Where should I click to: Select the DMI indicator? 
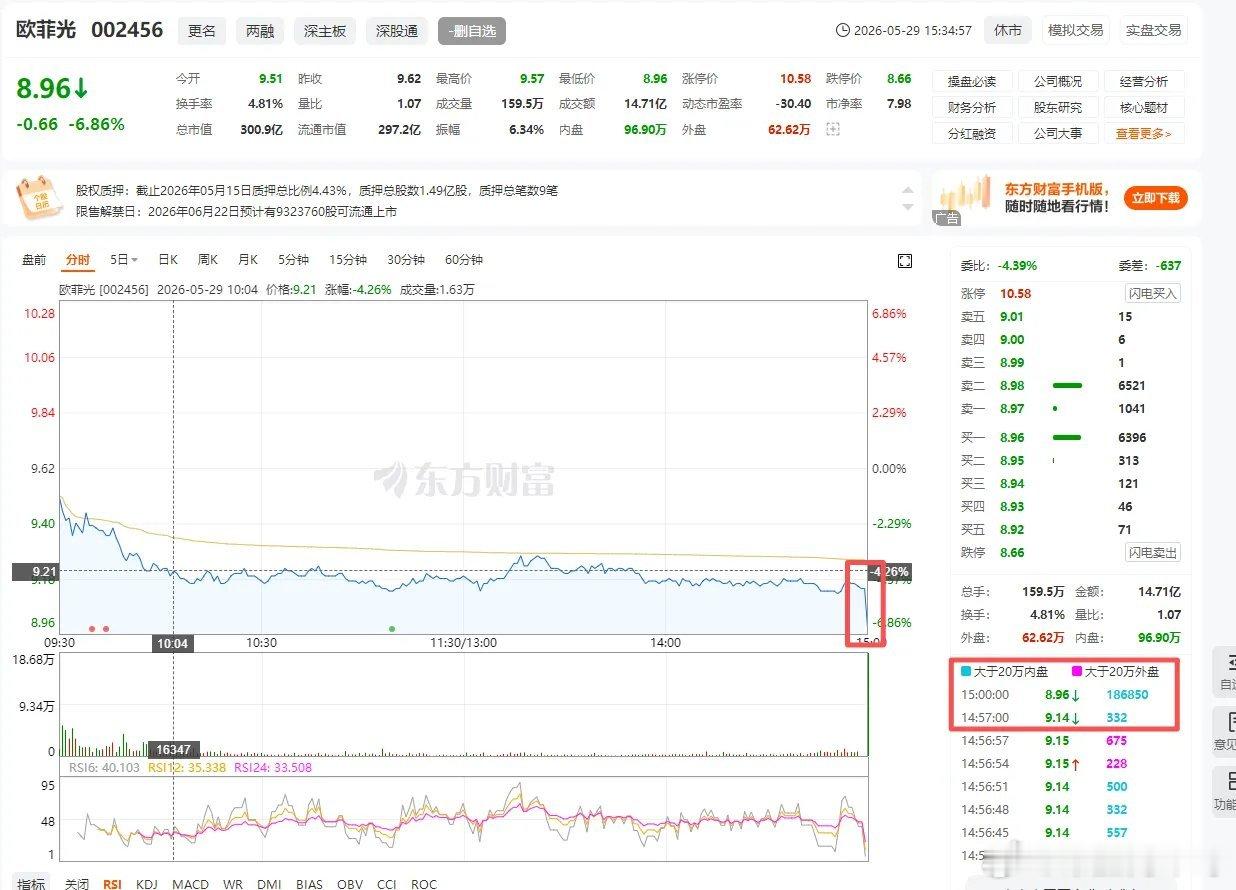coord(269,884)
